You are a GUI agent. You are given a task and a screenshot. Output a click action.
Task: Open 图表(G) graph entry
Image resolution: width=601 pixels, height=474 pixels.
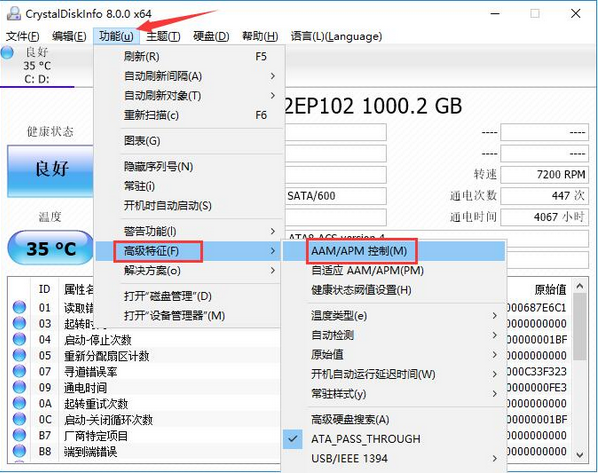pyautogui.click(x=190, y=141)
